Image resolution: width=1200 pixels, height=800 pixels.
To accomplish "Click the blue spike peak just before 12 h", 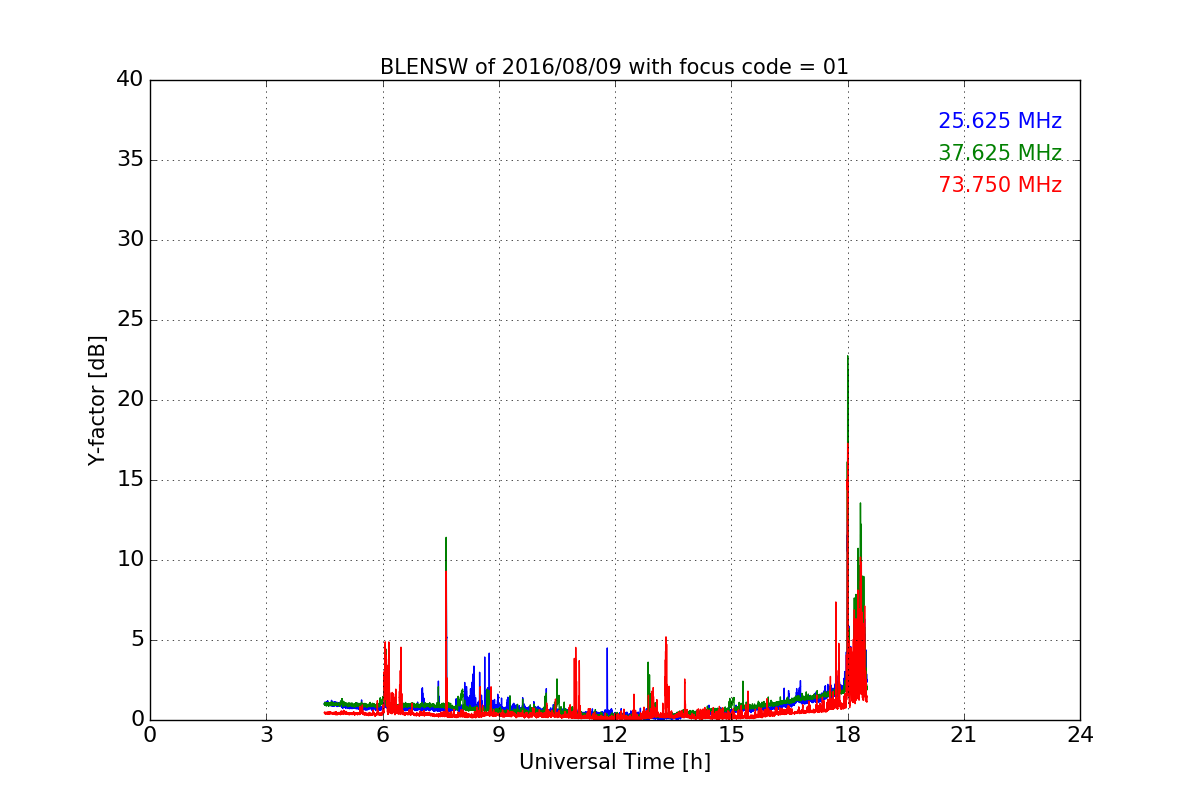I will tap(607, 649).
